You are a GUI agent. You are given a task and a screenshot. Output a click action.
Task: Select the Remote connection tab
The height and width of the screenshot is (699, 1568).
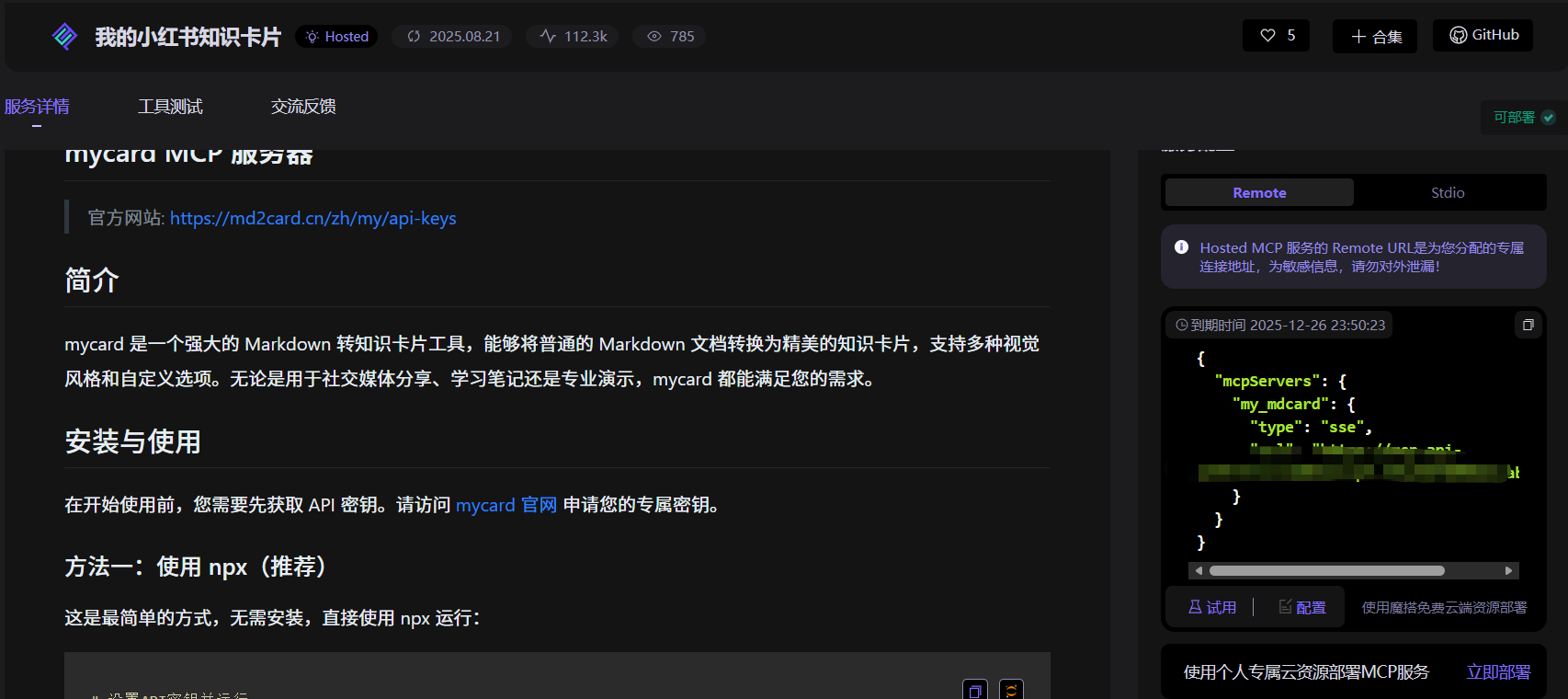1259,192
